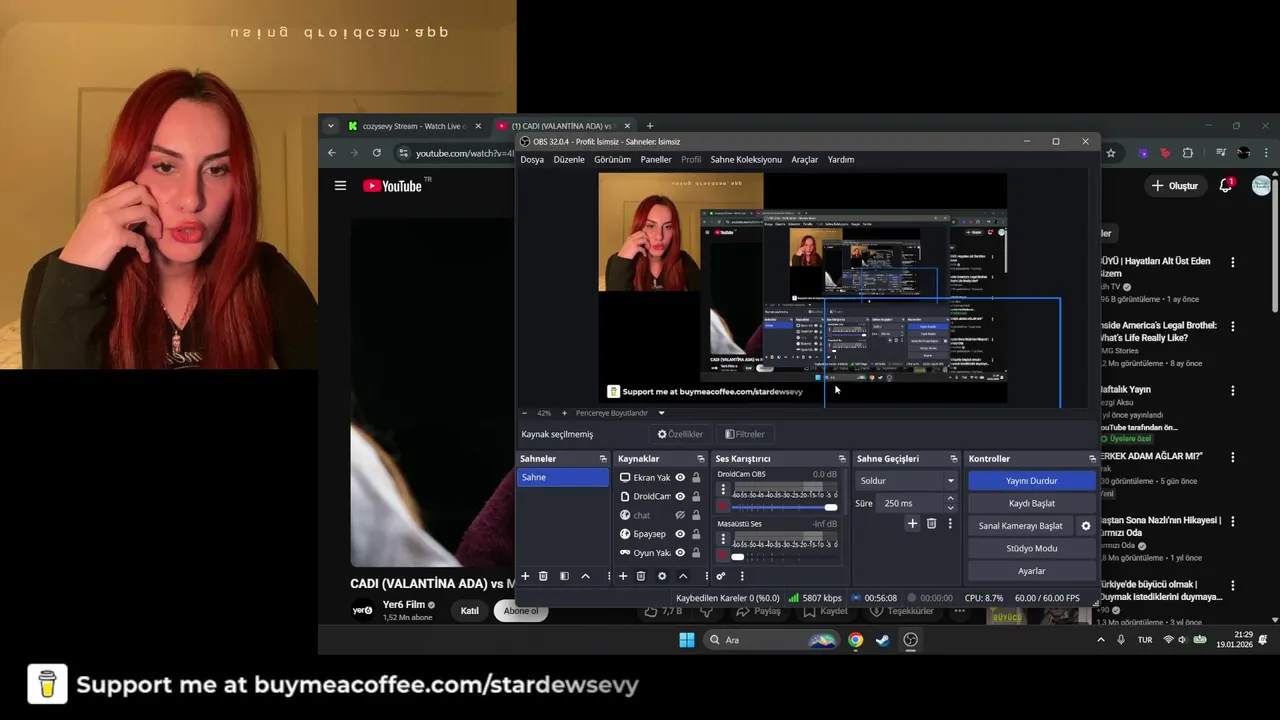Hide the Браузер source
Image resolution: width=1280 pixels, height=720 pixels.
(680, 534)
